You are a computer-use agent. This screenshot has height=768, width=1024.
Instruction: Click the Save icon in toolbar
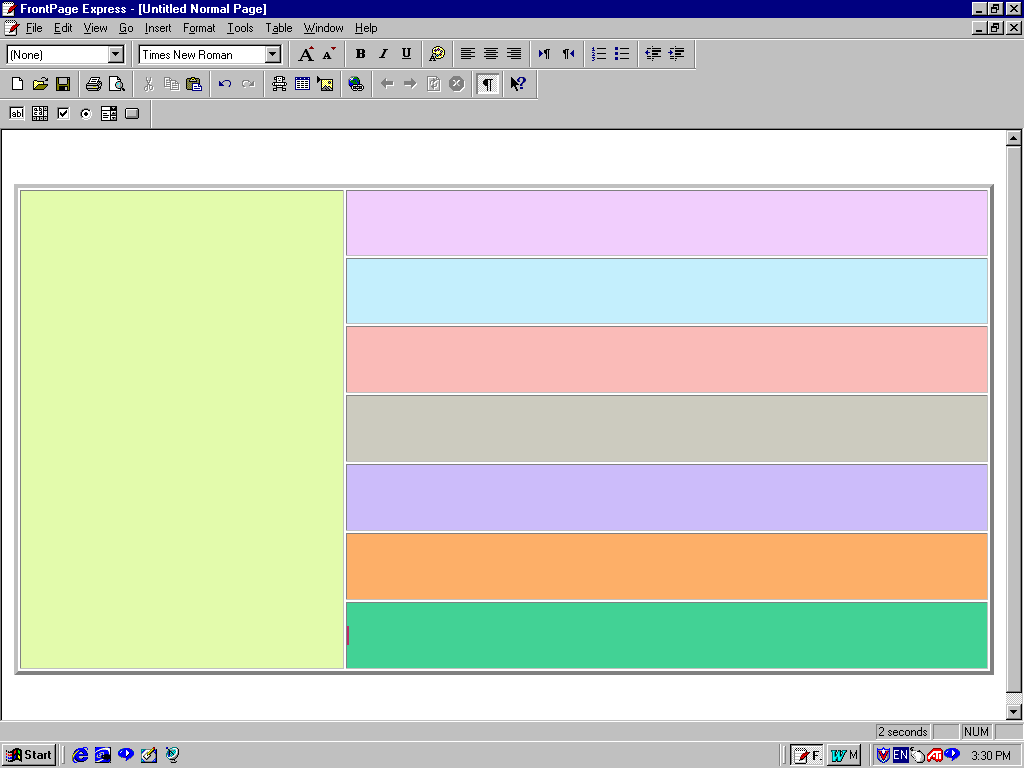click(63, 84)
